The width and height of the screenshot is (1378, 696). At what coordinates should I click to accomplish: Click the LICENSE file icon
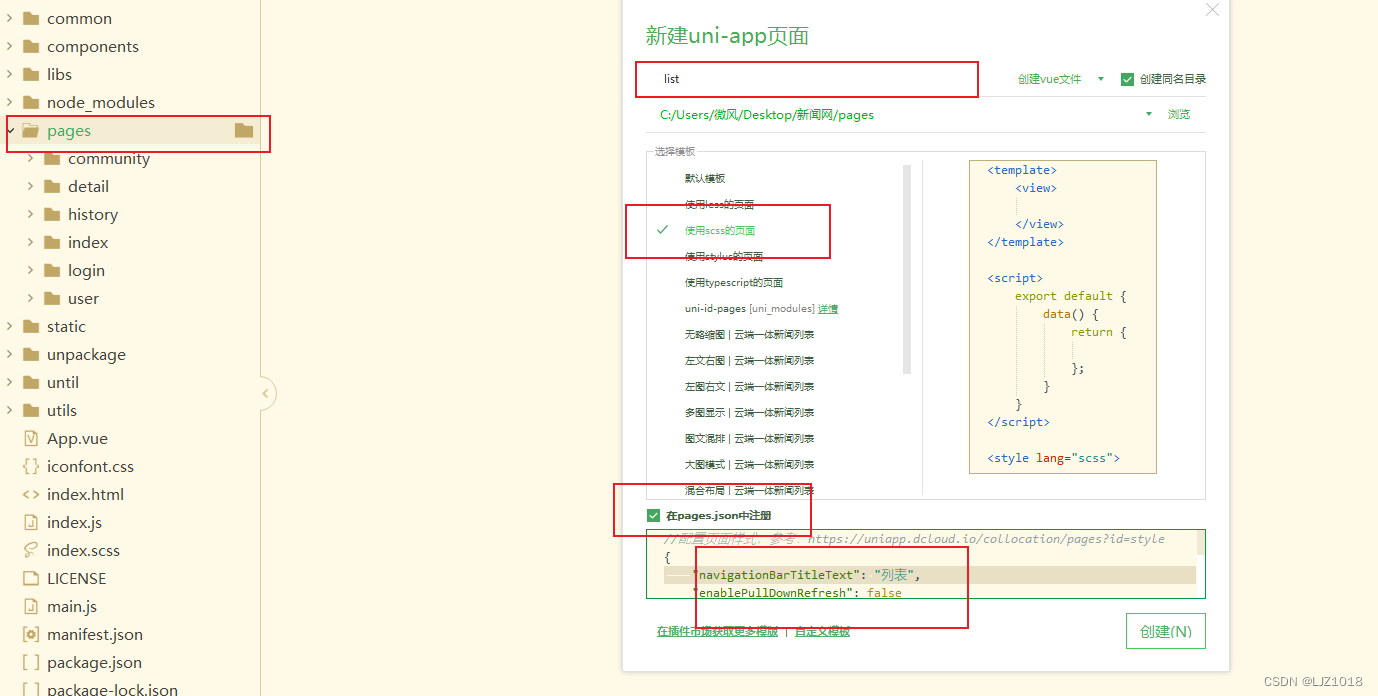coord(30,578)
